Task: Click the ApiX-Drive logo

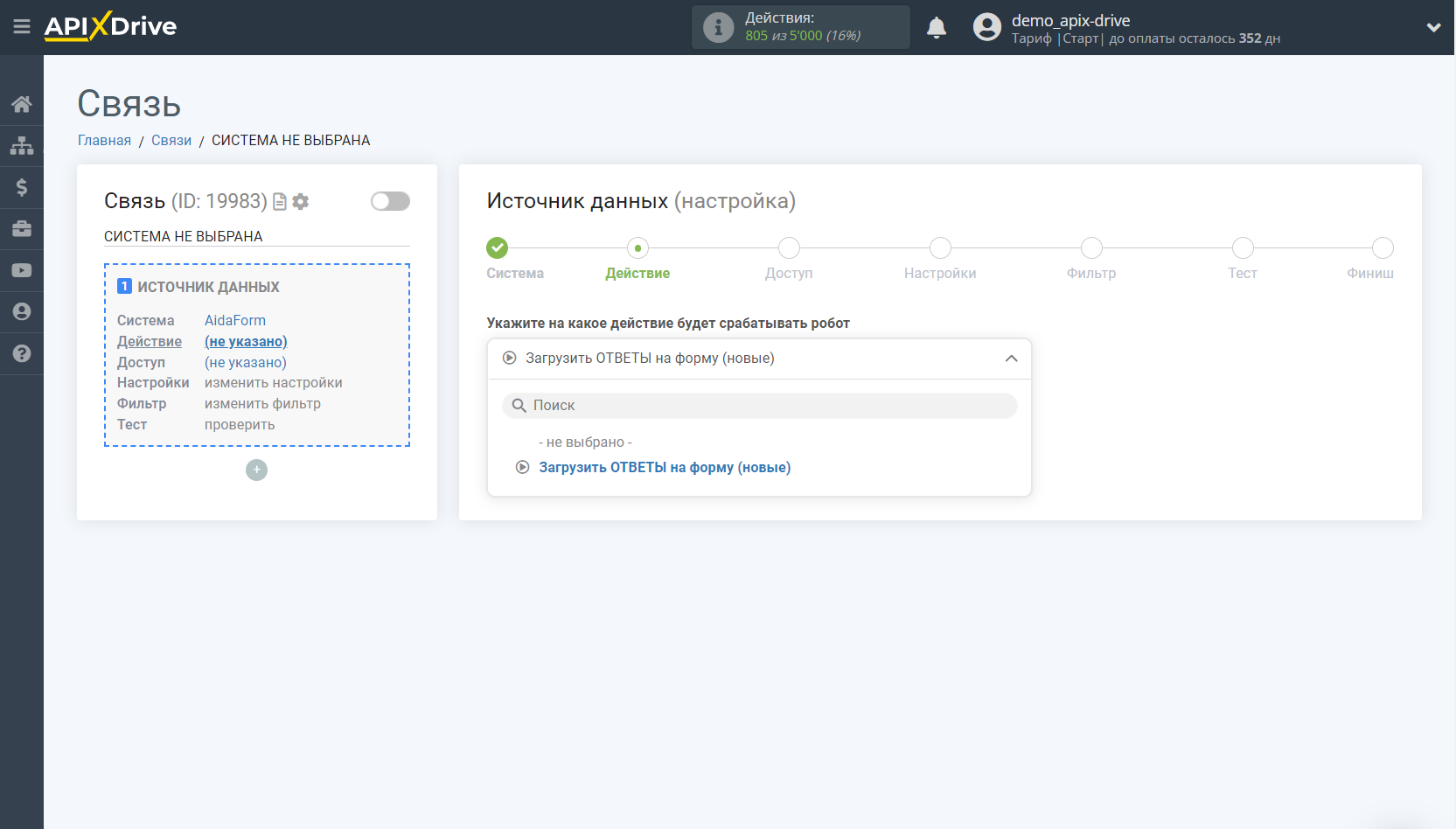Action: (x=110, y=26)
